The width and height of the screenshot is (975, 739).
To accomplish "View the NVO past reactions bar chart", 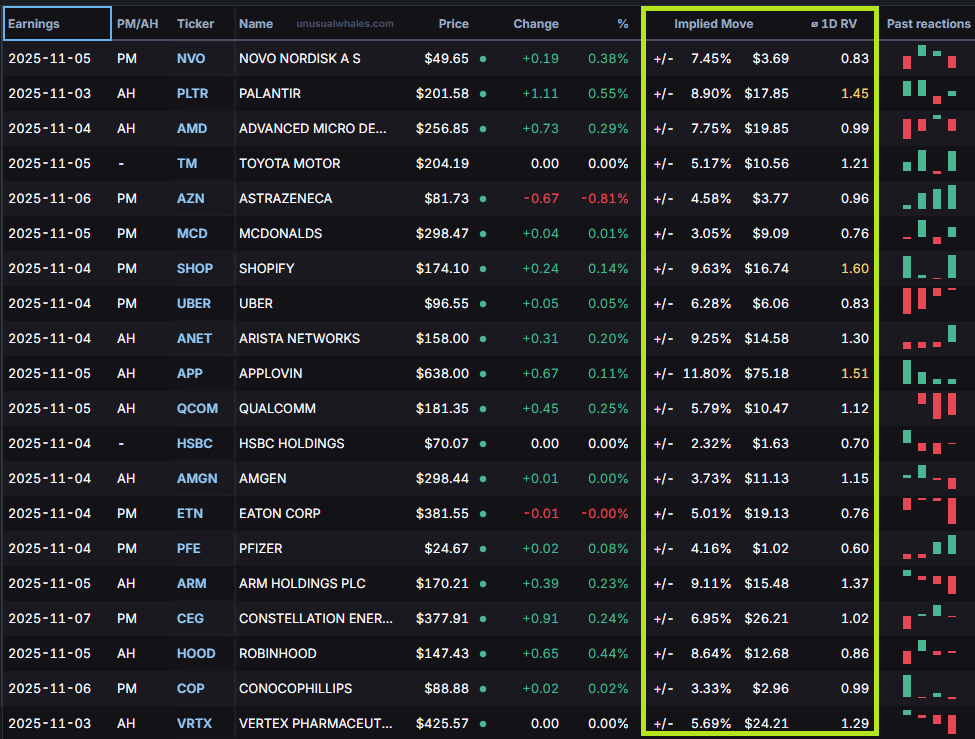I will pos(929,57).
